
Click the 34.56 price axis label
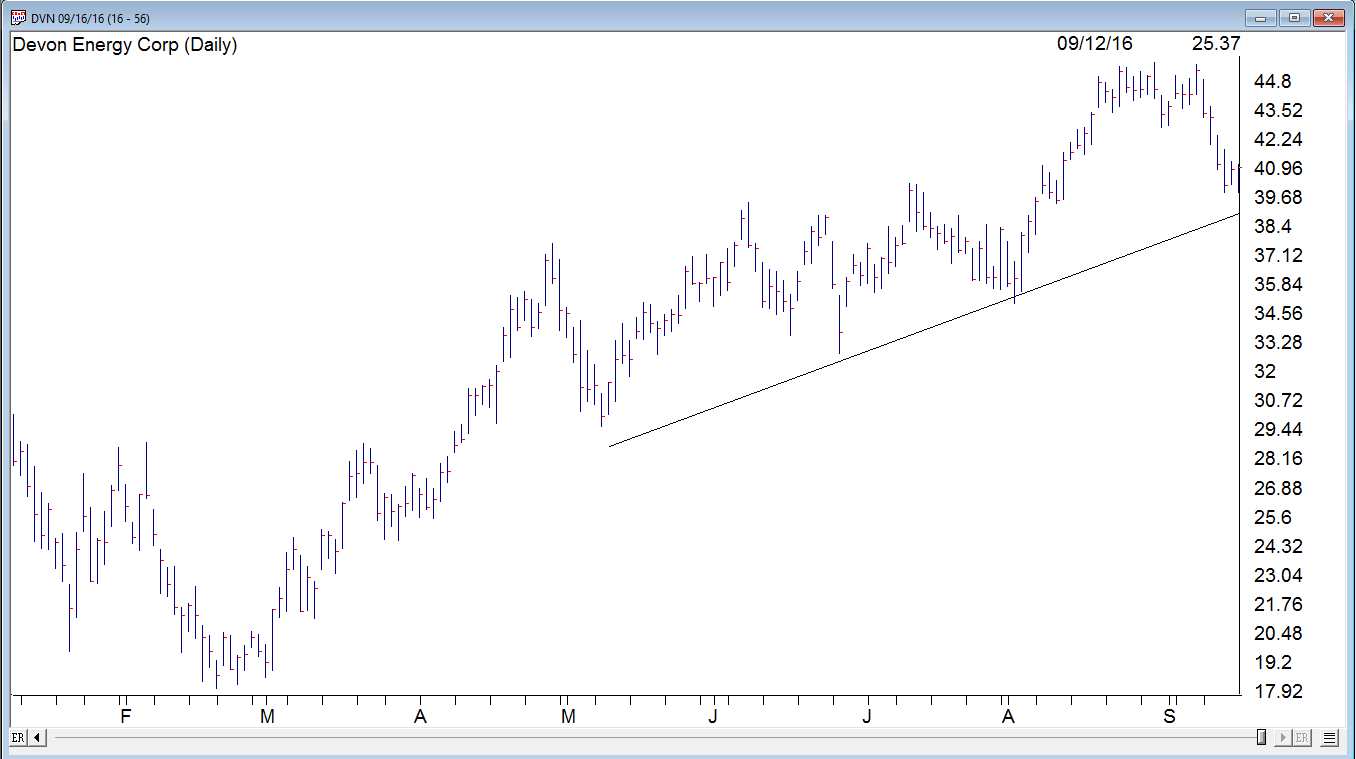(x=1277, y=313)
